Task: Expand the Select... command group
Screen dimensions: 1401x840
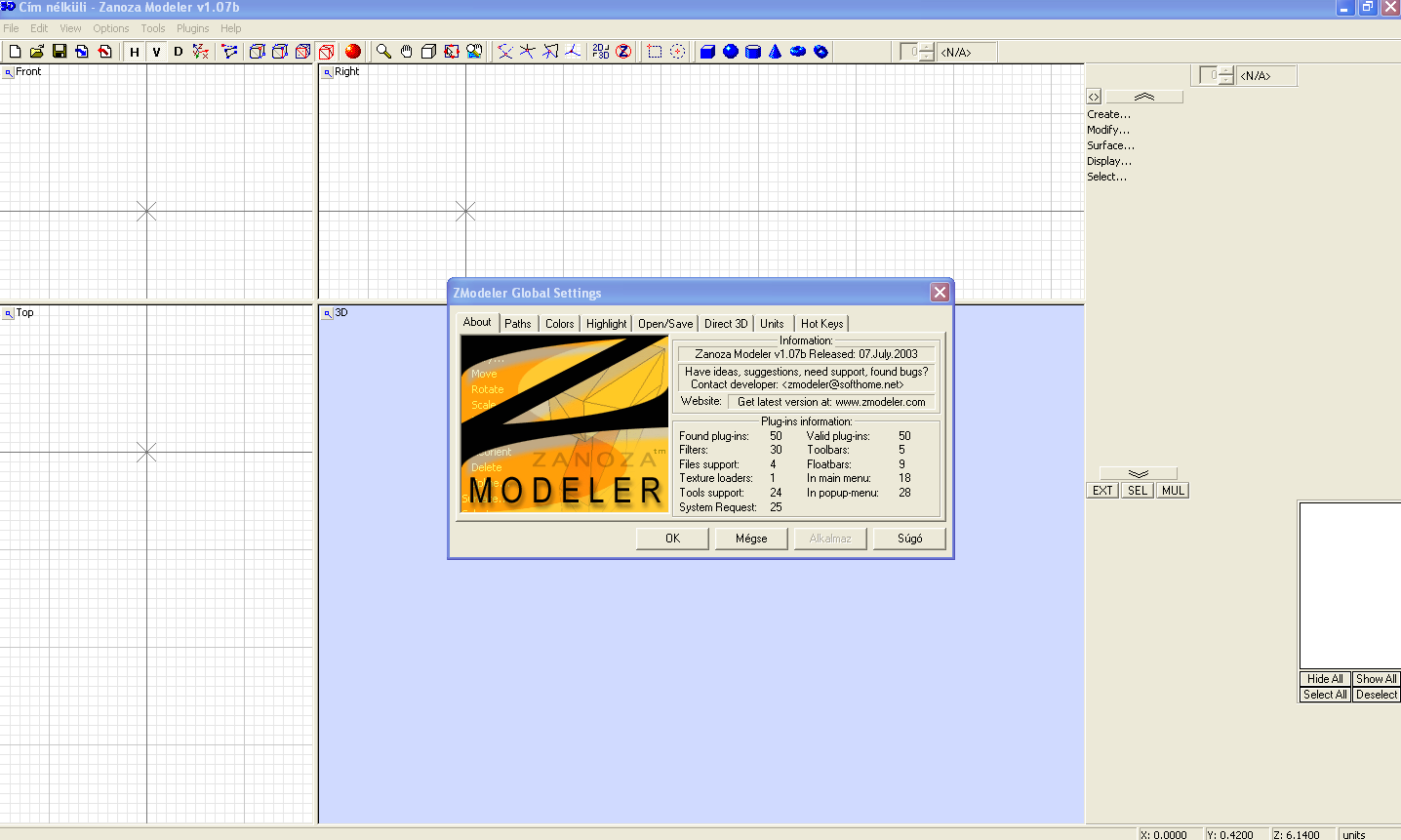Action: click(1107, 177)
